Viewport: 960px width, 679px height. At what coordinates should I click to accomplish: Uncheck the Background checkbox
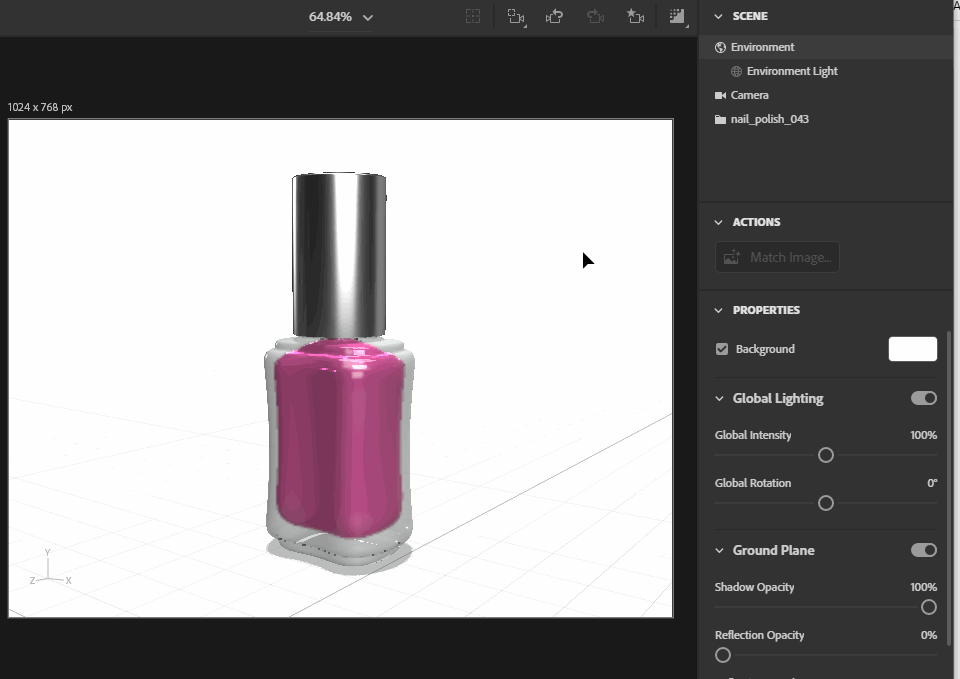pos(722,349)
